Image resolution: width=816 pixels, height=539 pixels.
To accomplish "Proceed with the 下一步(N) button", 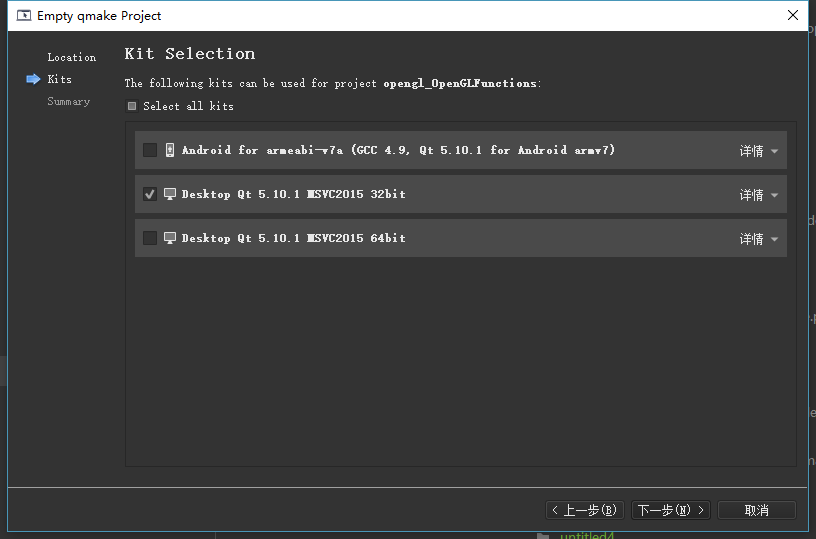I will [671, 510].
